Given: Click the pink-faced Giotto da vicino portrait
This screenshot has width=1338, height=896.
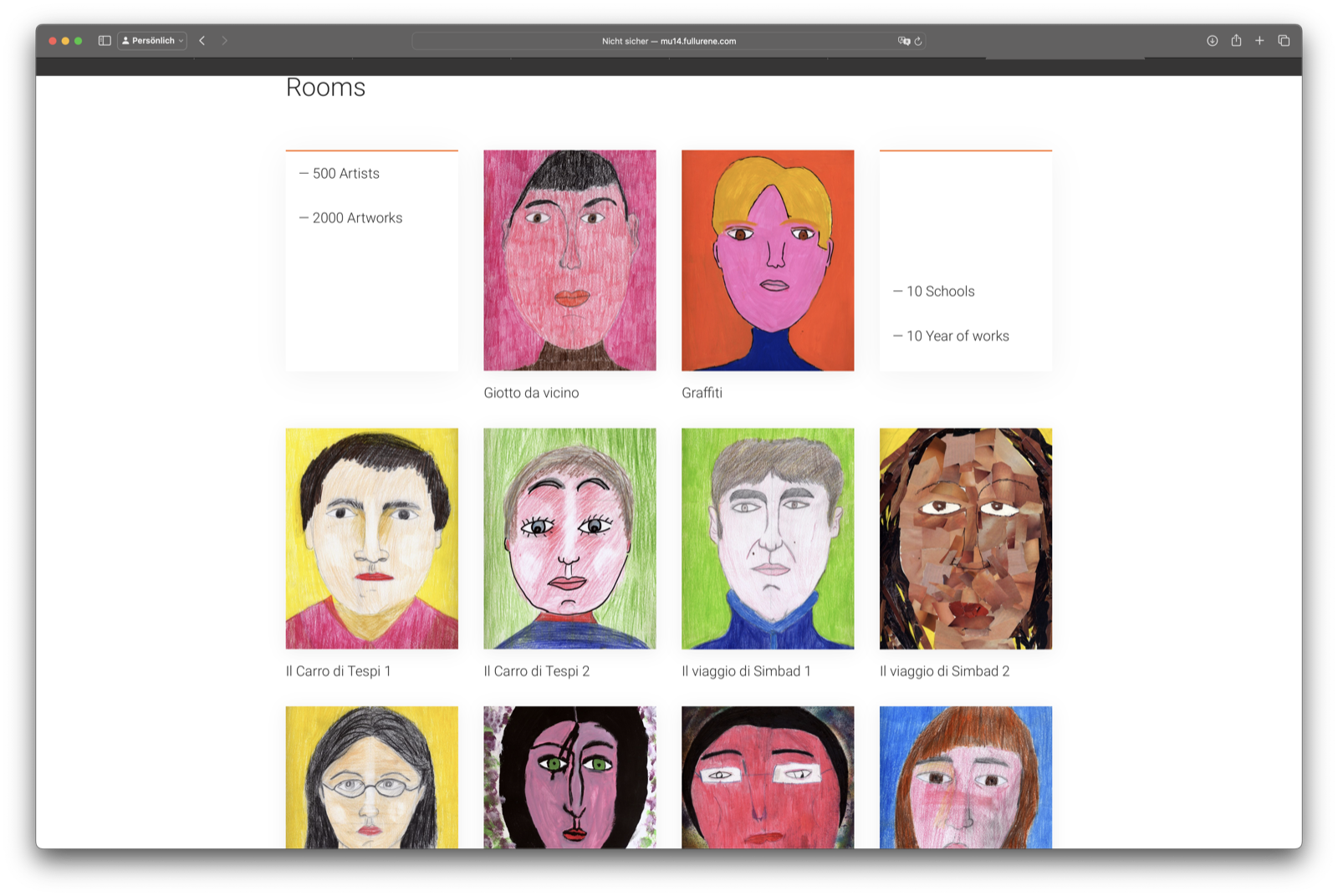Looking at the screenshot, I should click(569, 260).
